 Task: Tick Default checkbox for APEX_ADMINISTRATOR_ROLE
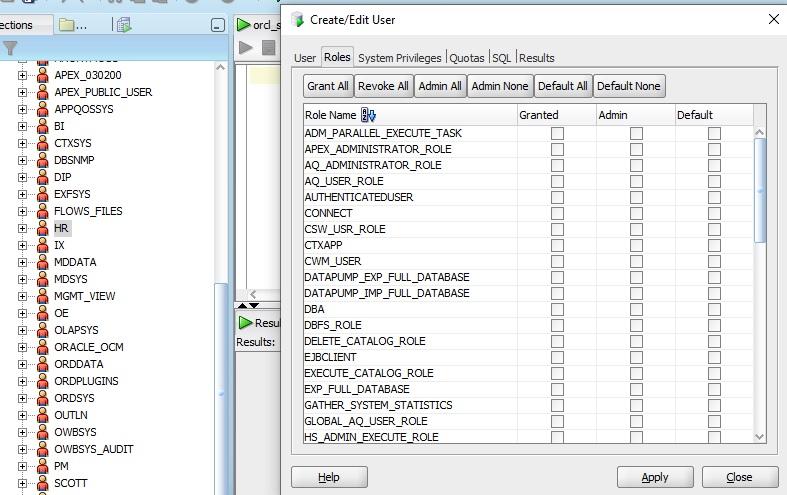click(714, 149)
